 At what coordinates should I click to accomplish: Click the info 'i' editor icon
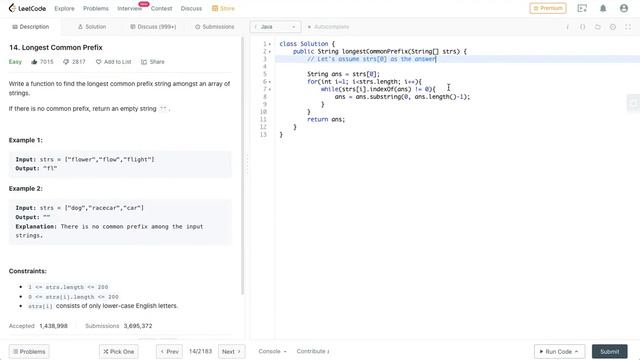pos(567,27)
